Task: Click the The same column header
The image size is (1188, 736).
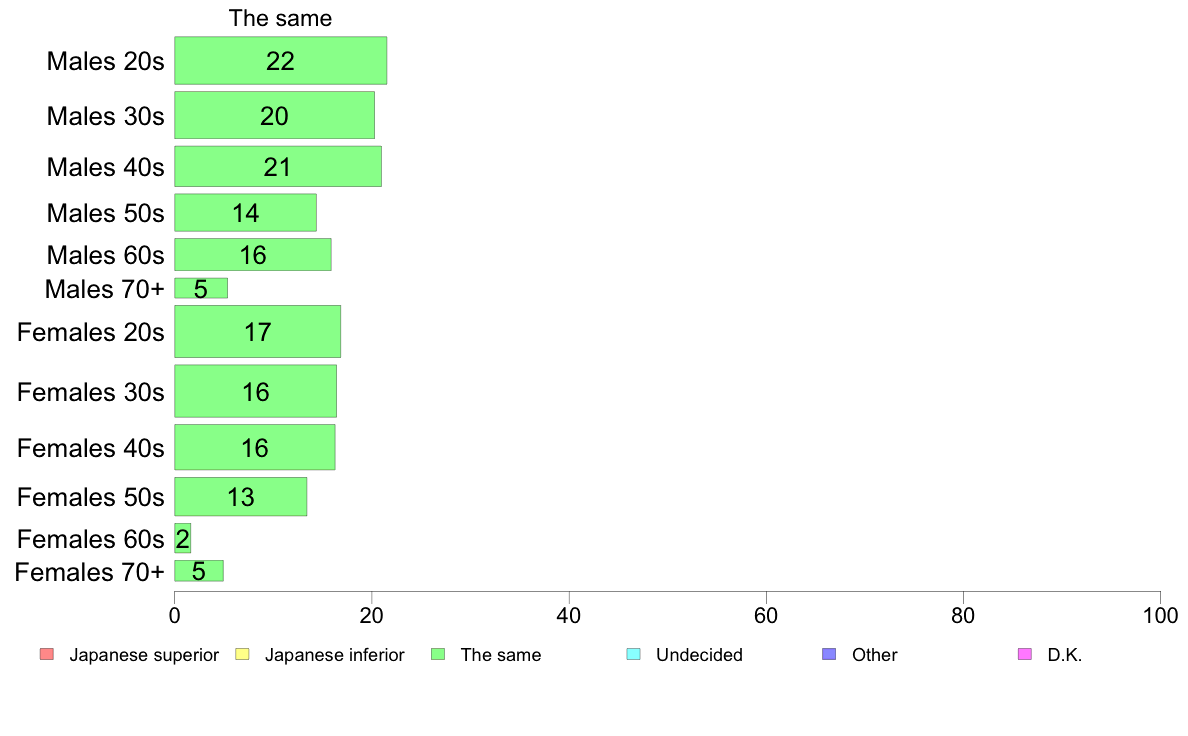Action: pyautogui.click(x=280, y=18)
